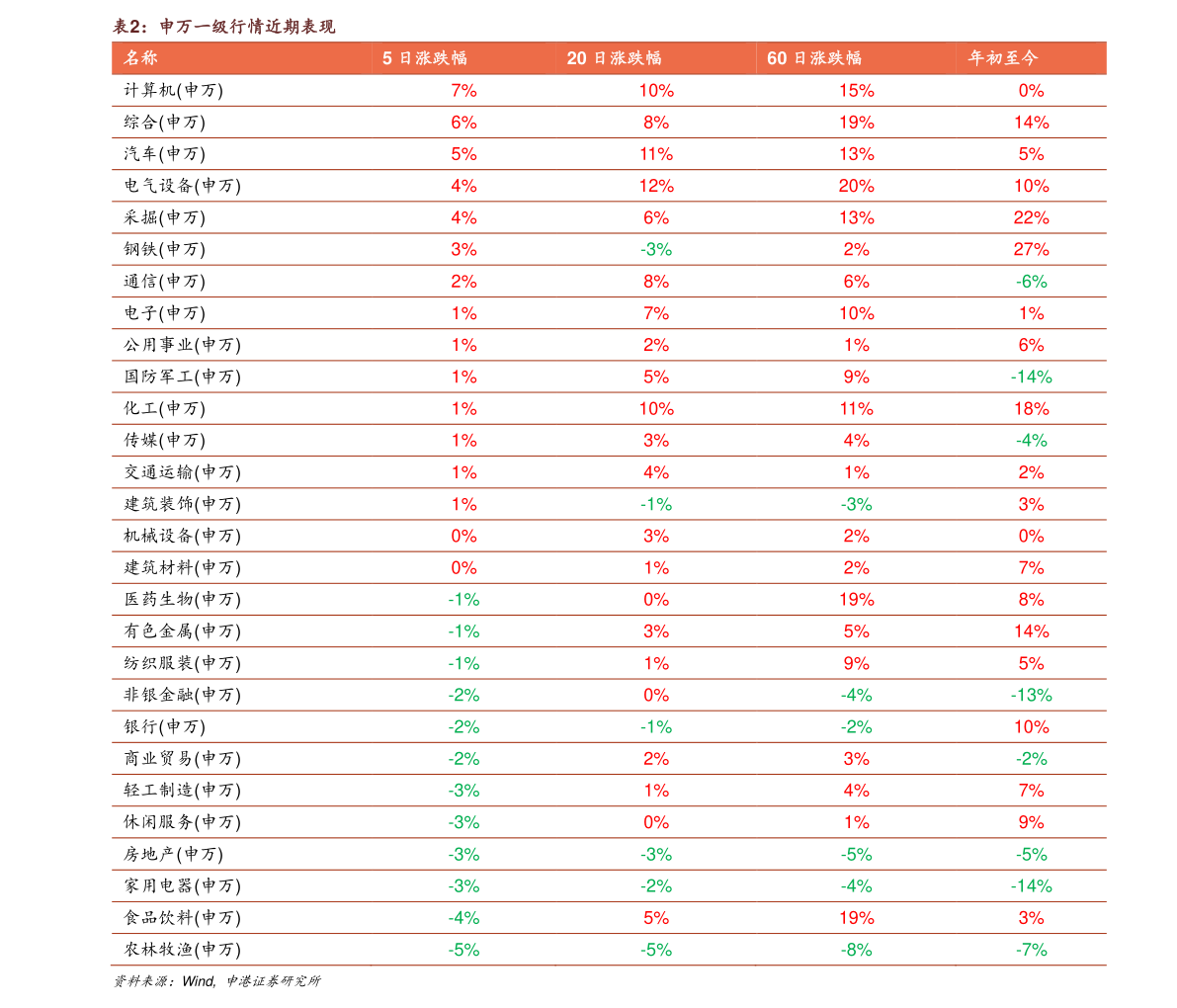This screenshot has height=1008, width=1177.
Task: Select the 15% cell in 60日涨跌幅 column
Action: (856, 91)
